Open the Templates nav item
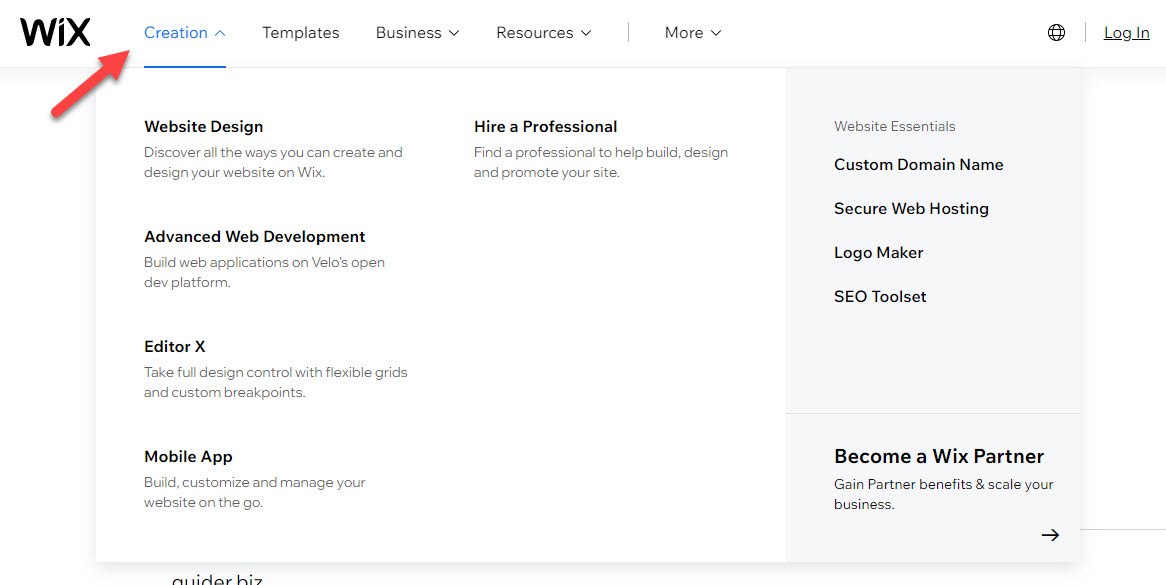 pos(300,33)
